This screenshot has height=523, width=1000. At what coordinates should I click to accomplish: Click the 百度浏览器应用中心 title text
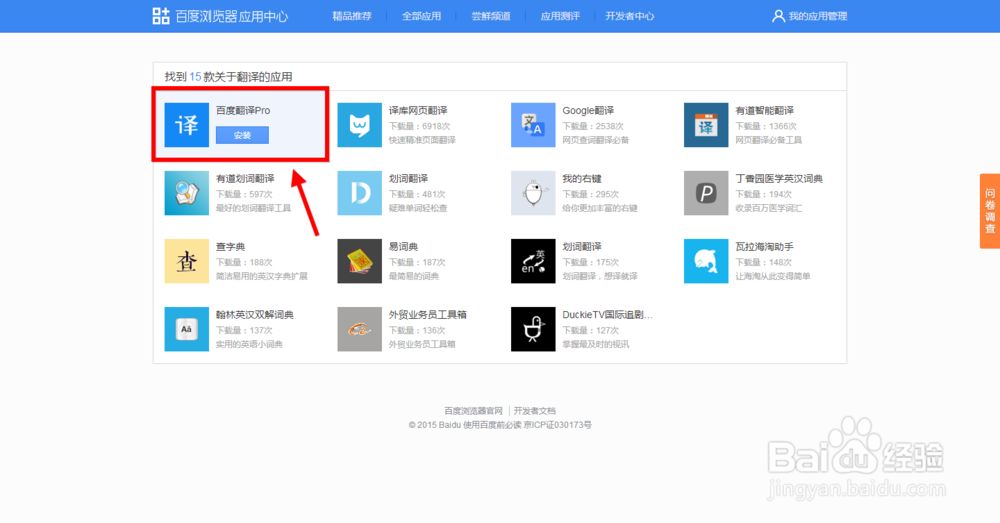[232, 16]
